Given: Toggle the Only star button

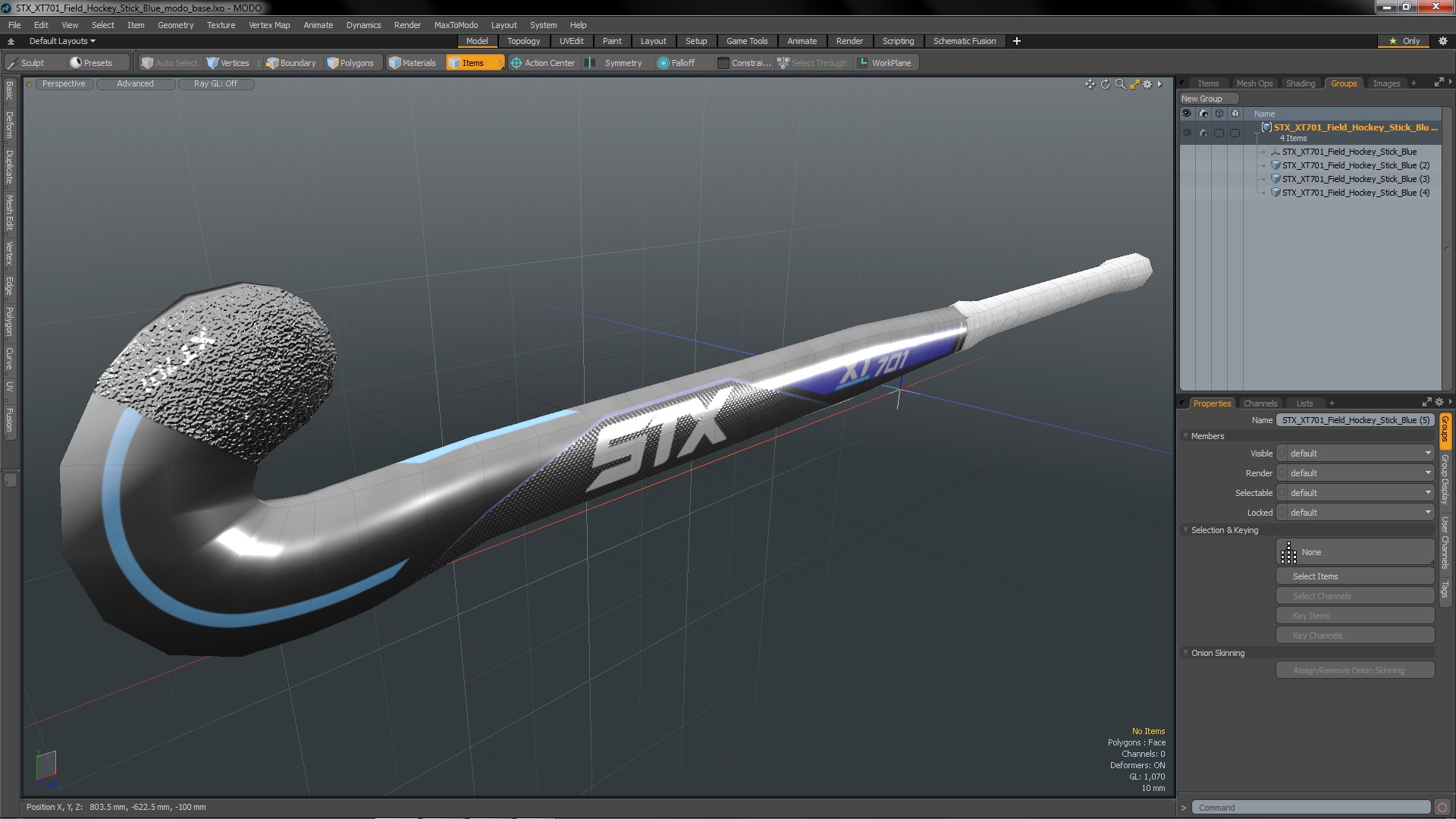Looking at the screenshot, I should click(1404, 41).
